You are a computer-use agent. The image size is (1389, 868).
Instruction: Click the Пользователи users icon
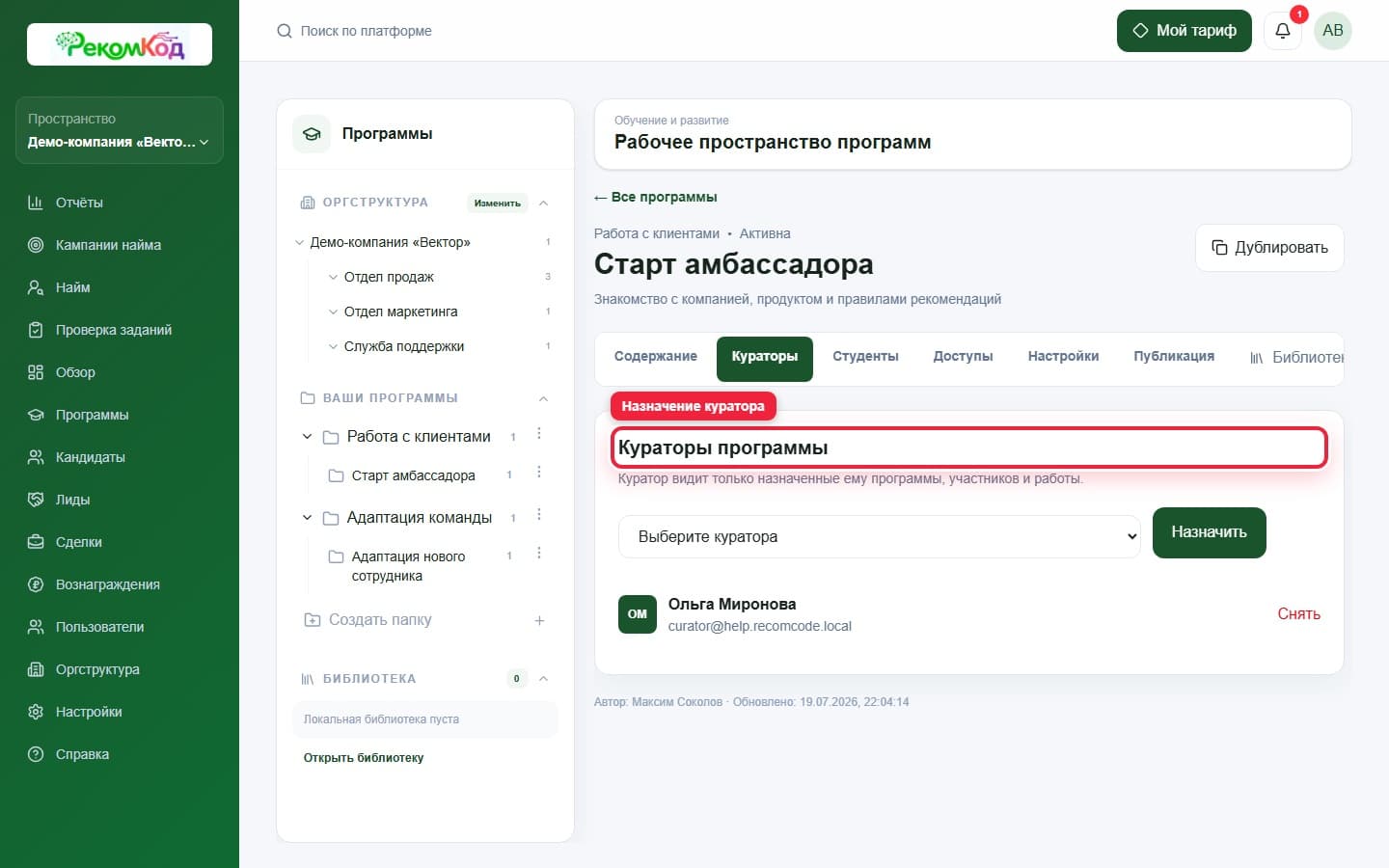coord(36,627)
